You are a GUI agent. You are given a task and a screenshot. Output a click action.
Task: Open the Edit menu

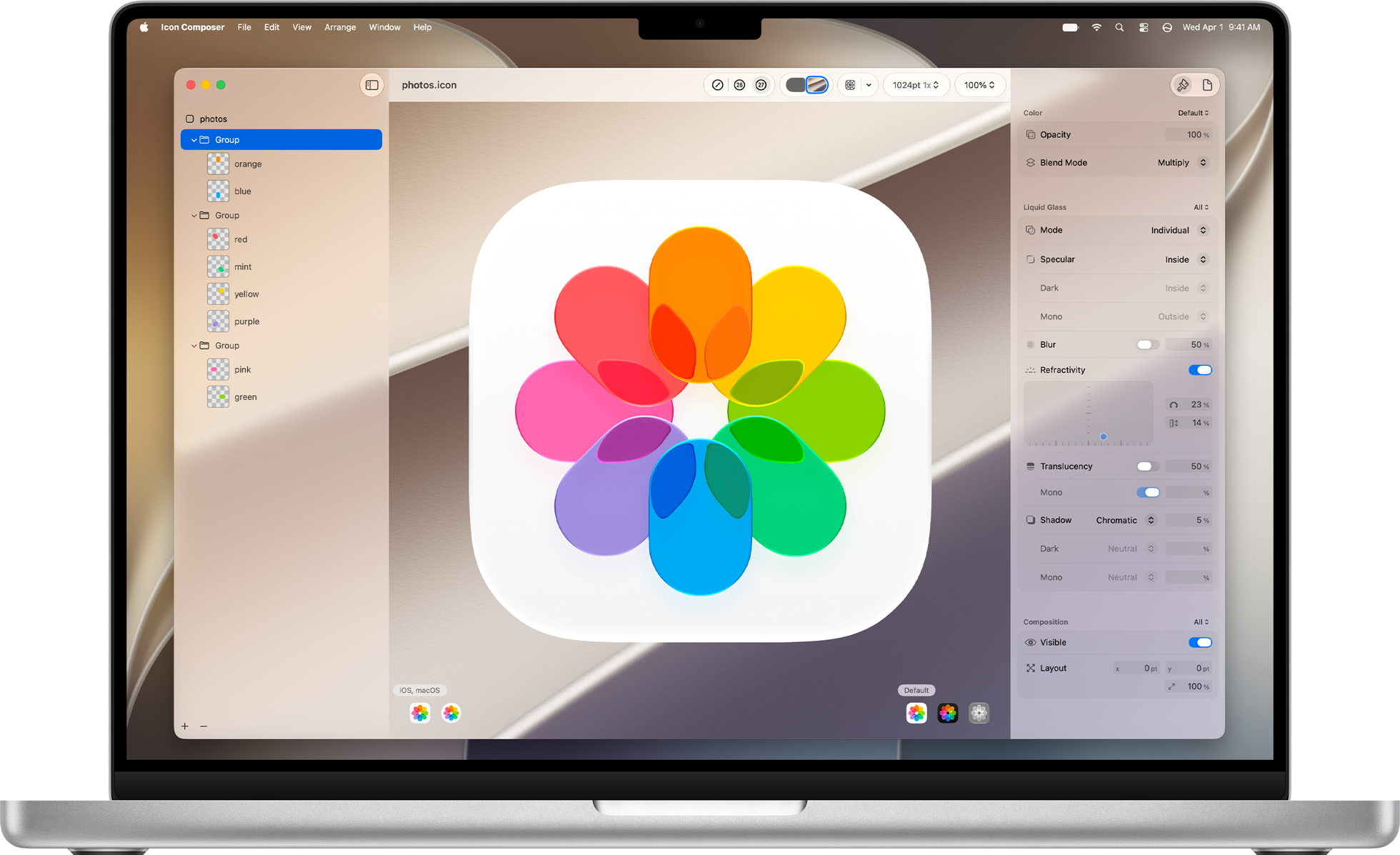click(271, 27)
